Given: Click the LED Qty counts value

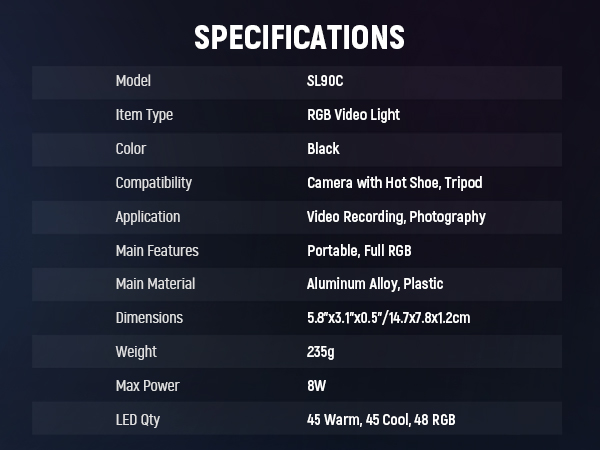Looking at the screenshot, I should pos(381,420).
